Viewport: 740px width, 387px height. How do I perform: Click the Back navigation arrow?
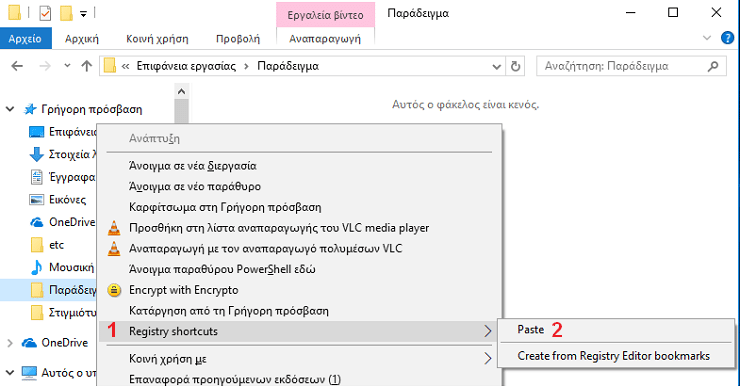point(17,66)
